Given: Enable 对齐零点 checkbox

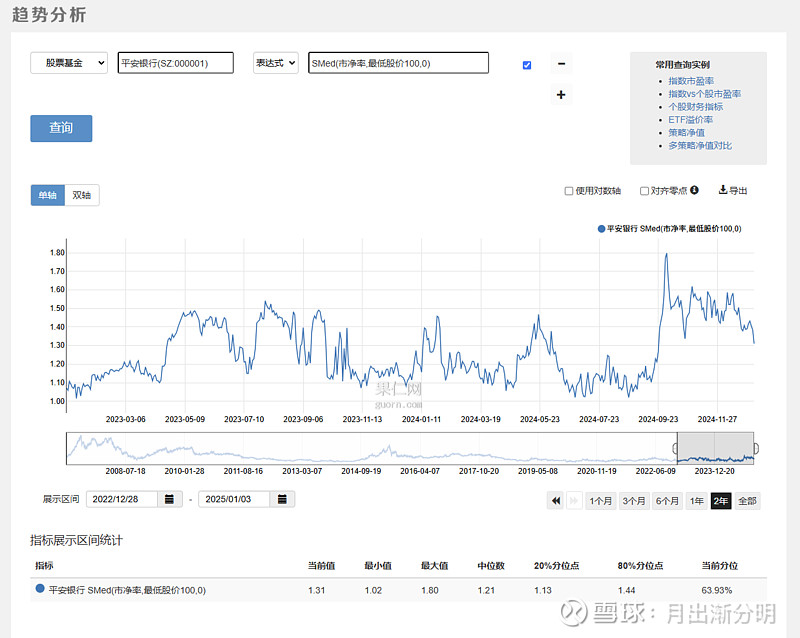Looking at the screenshot, I should point(644,191).
